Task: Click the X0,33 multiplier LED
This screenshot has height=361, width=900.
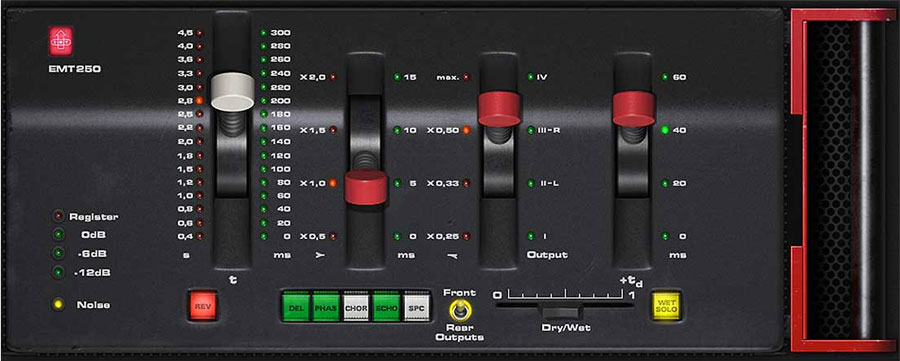Action: 466,184
